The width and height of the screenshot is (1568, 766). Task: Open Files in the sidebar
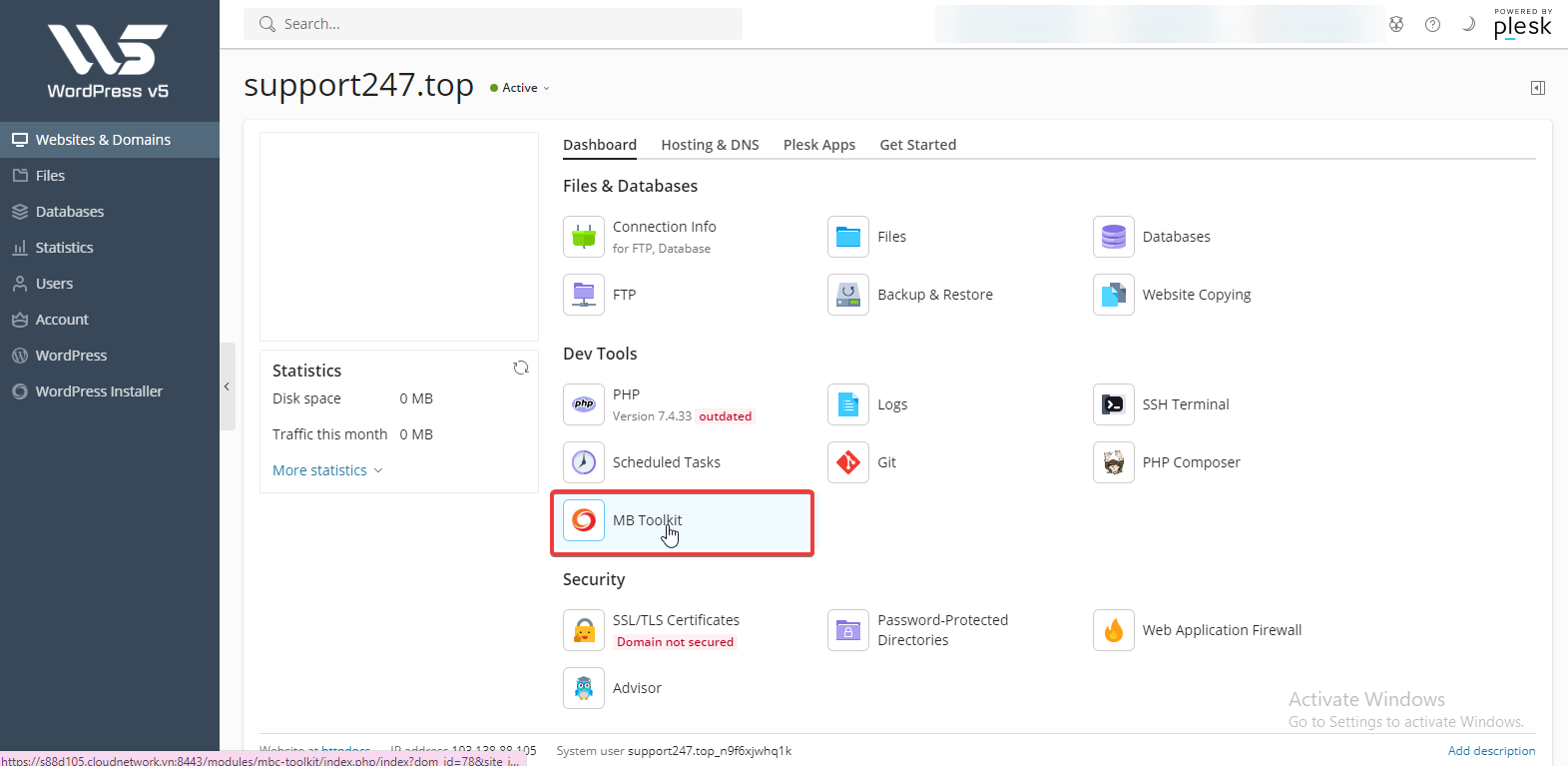tap(110, 176)
